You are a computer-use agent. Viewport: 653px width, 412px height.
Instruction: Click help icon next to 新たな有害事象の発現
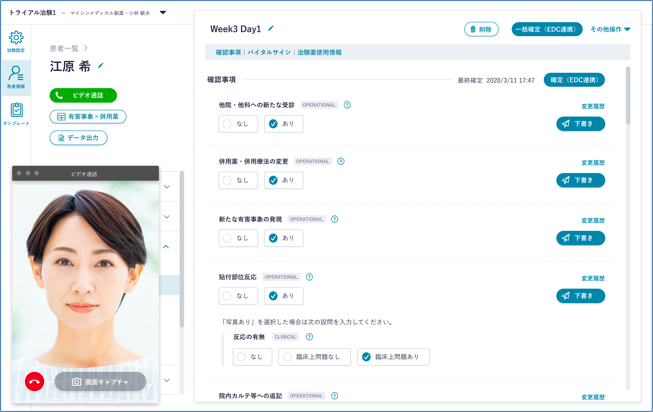(x=334, y=219)
